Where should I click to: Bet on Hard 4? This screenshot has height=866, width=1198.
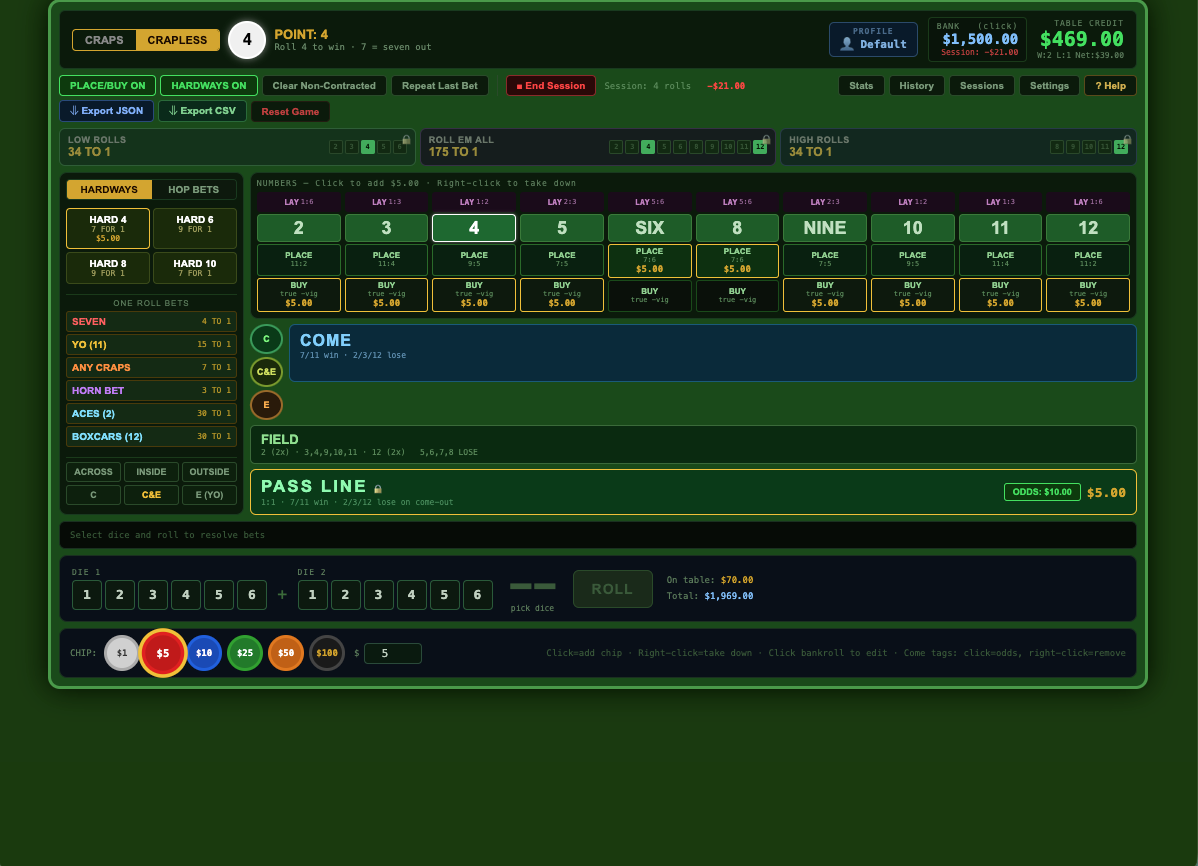(108, 229)
